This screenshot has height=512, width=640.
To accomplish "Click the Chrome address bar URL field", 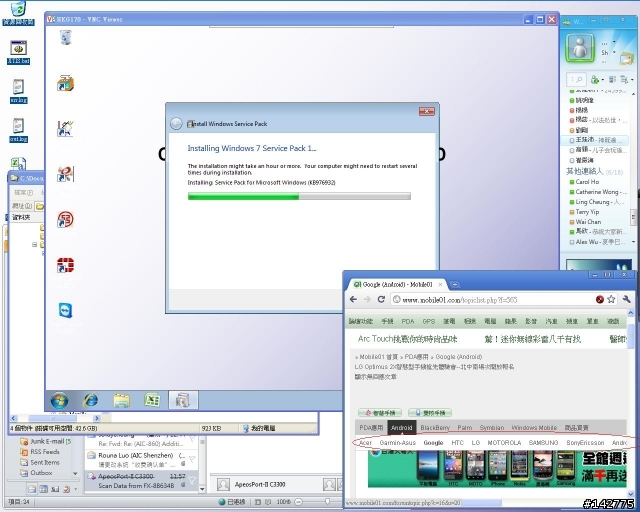I will pos(494,300).
